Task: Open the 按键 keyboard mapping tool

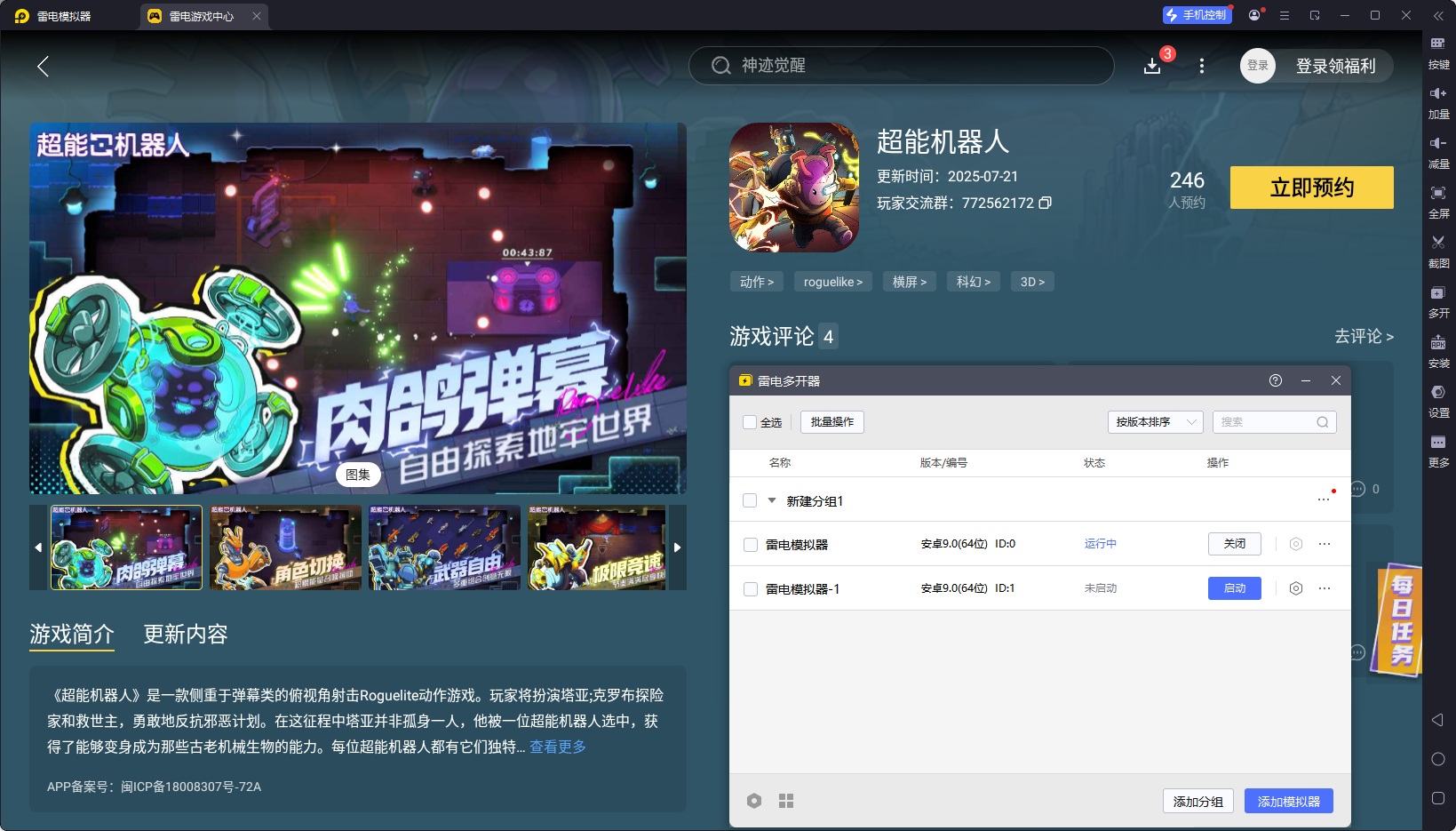Action: pyautogui.click(x=1438, y=53)
